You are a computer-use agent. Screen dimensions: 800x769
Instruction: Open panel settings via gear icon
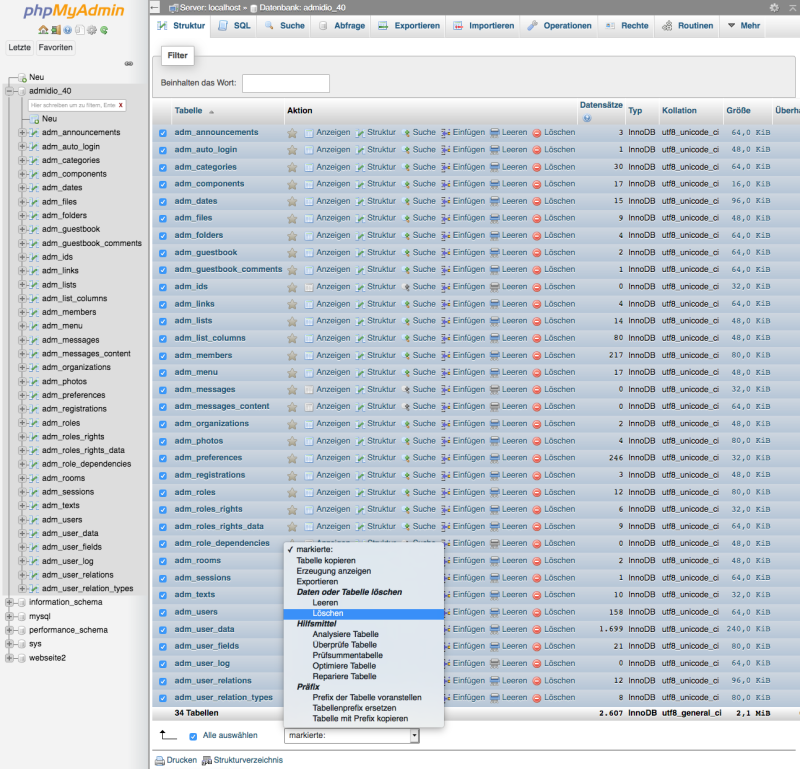coord(92,29)
